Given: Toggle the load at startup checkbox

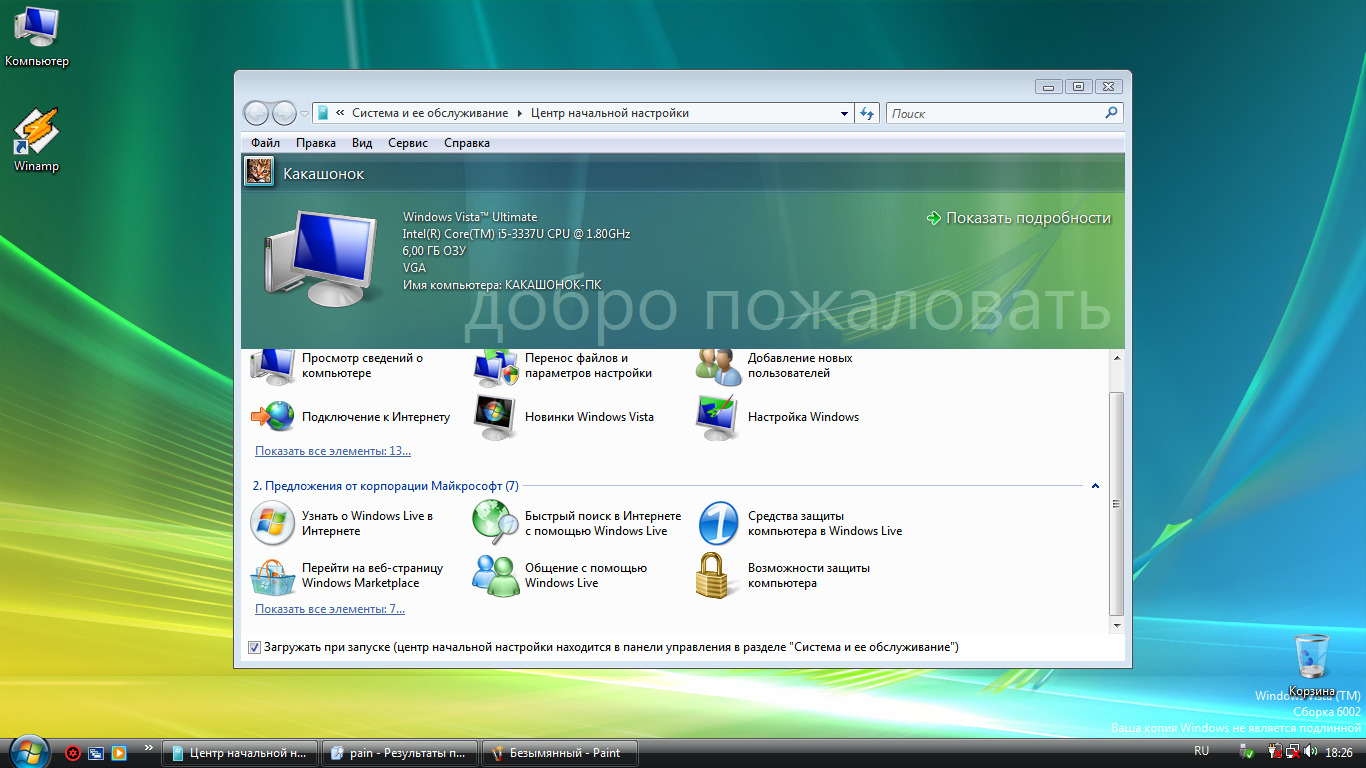Looking at the screenshot, I should click(254, 647).
